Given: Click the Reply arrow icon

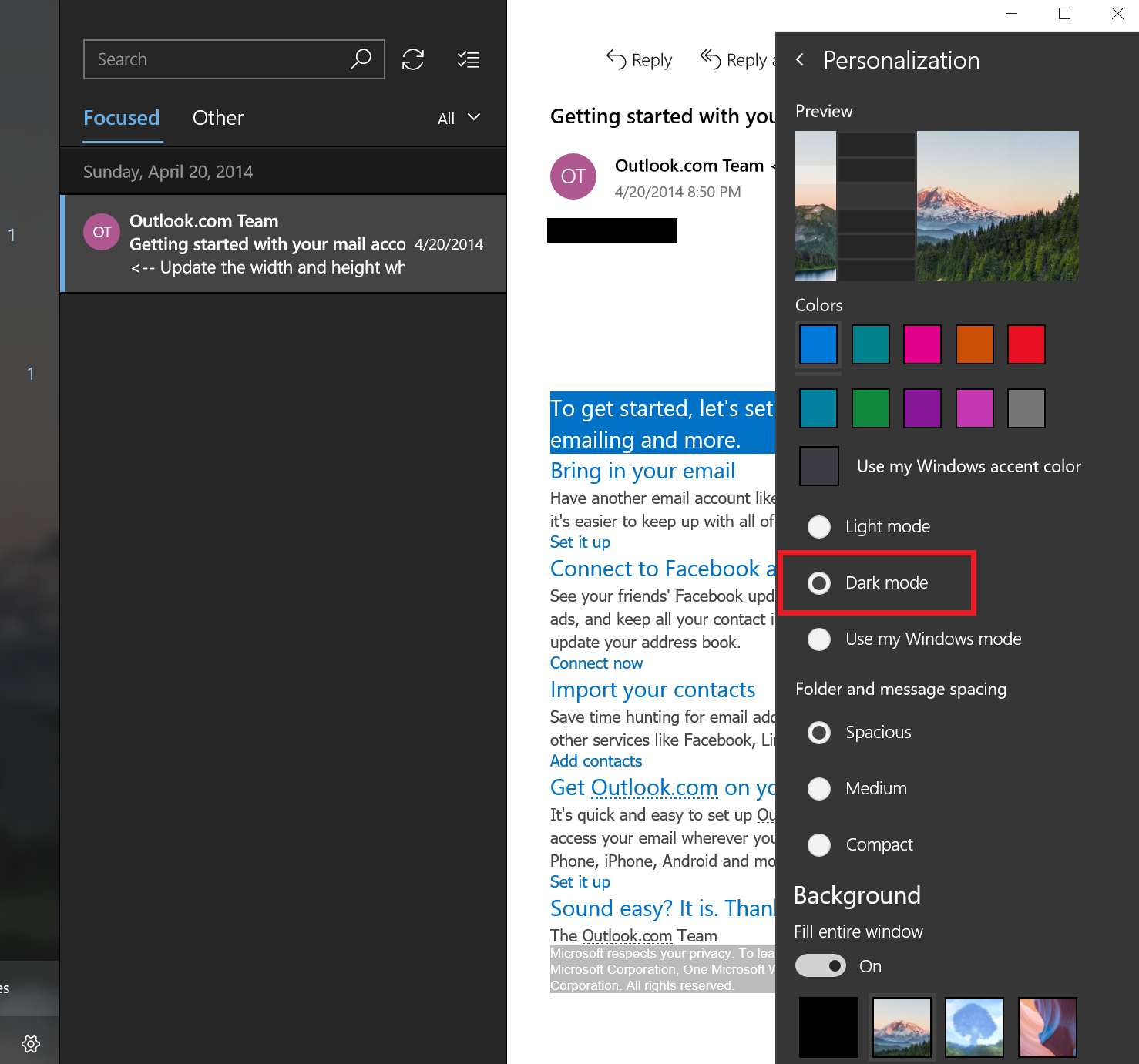Looking at the screenshot, I should click(616, 59).
